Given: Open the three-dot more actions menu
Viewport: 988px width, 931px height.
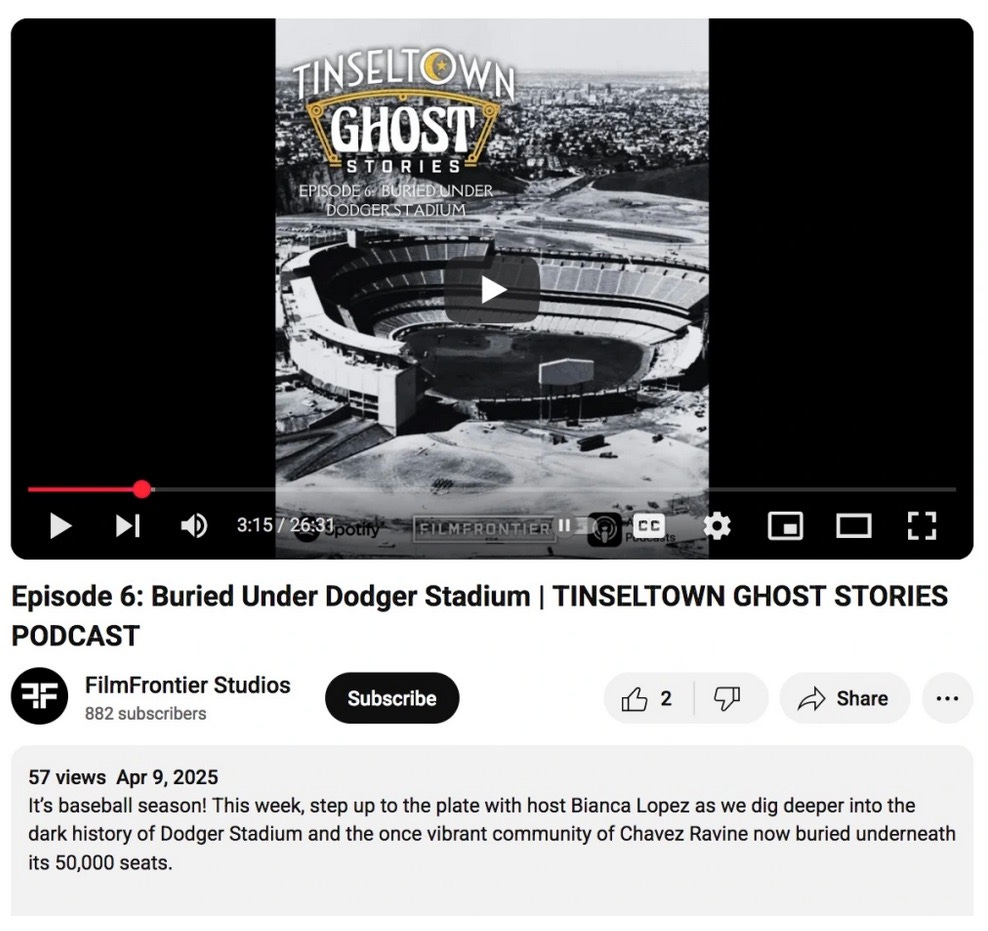Looking at the screenshot, I should [x=948, y=699].
